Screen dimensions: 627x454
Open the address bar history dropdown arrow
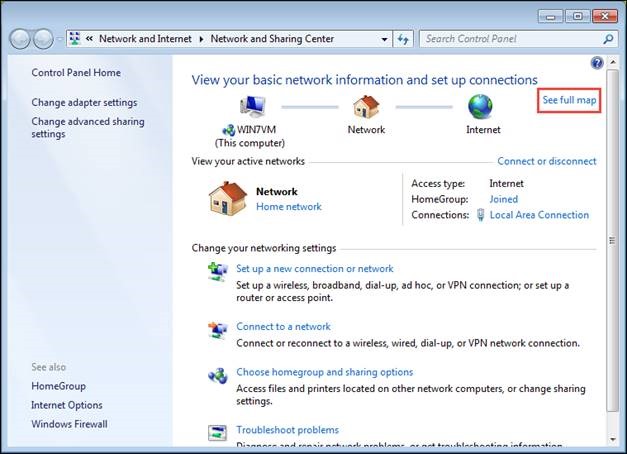click(x=384, y=39)
